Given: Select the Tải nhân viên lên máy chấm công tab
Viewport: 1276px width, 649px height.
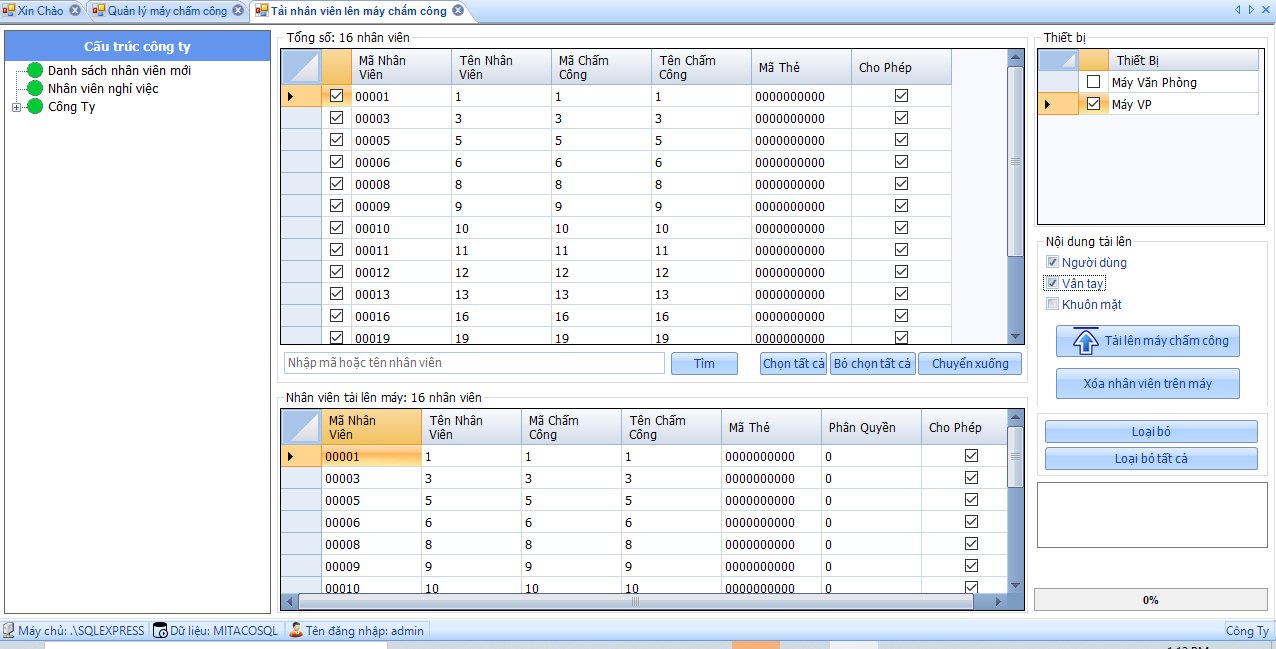Looking at the screenshot, I should click(360, 11).
